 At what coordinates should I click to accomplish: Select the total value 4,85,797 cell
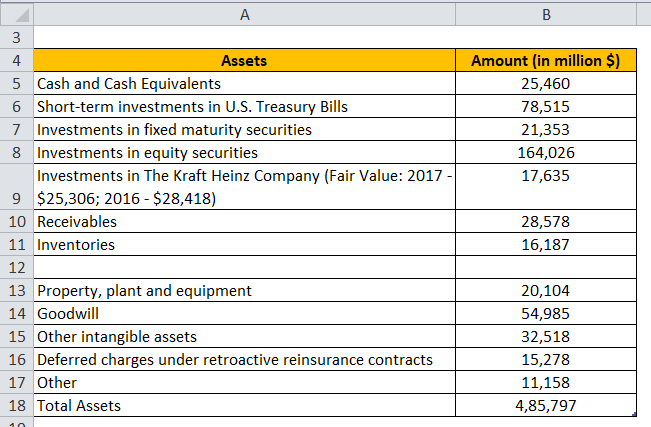546,405
